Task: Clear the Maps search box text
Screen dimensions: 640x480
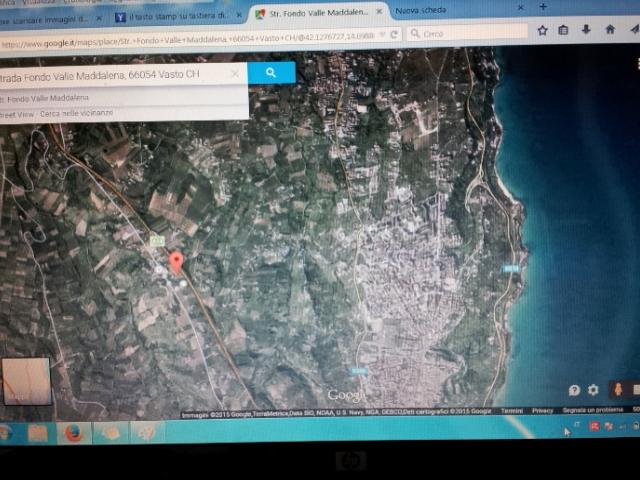Action: [235, 73]
